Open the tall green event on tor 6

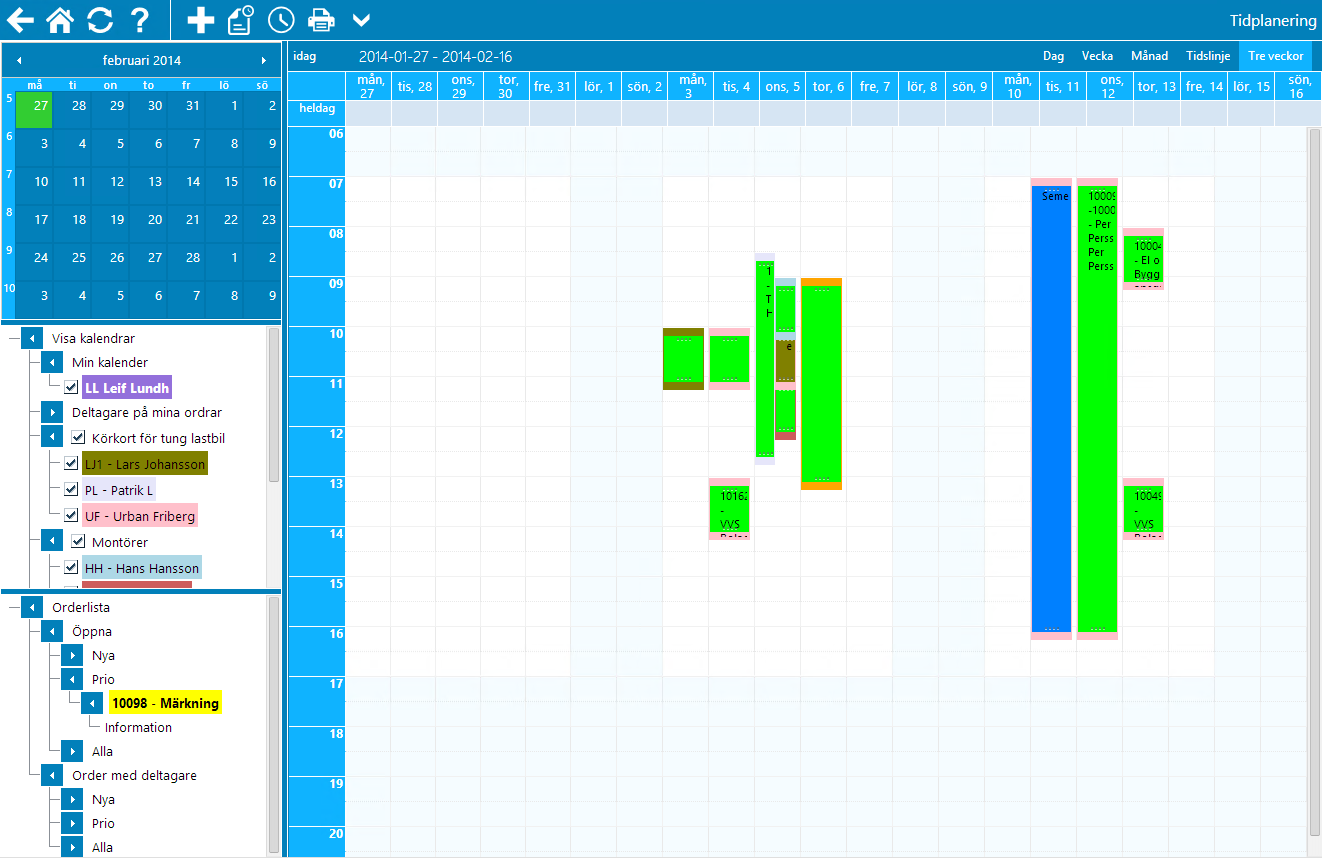point(821,384)
